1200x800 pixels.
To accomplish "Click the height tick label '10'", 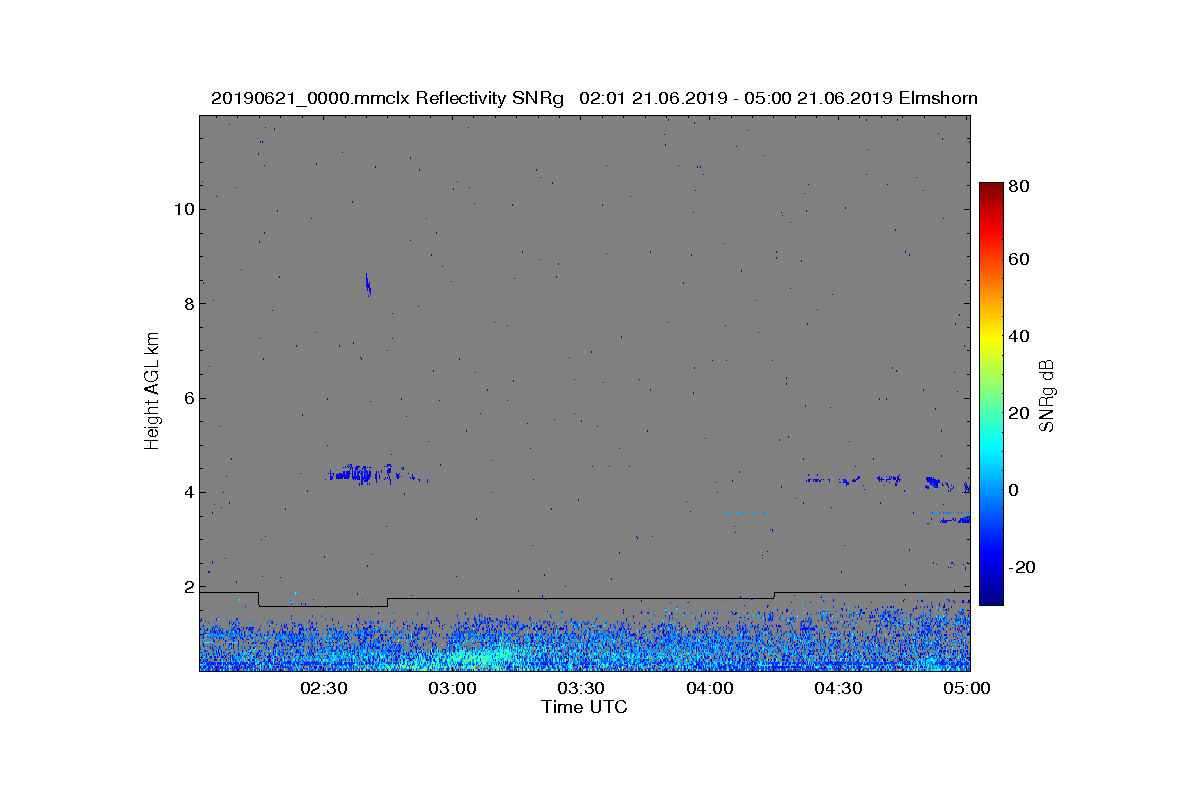I will pos(184,209).
